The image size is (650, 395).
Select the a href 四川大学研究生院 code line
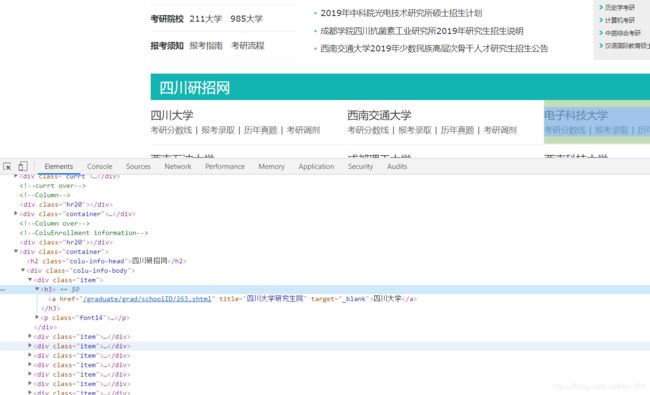[233, 299]
